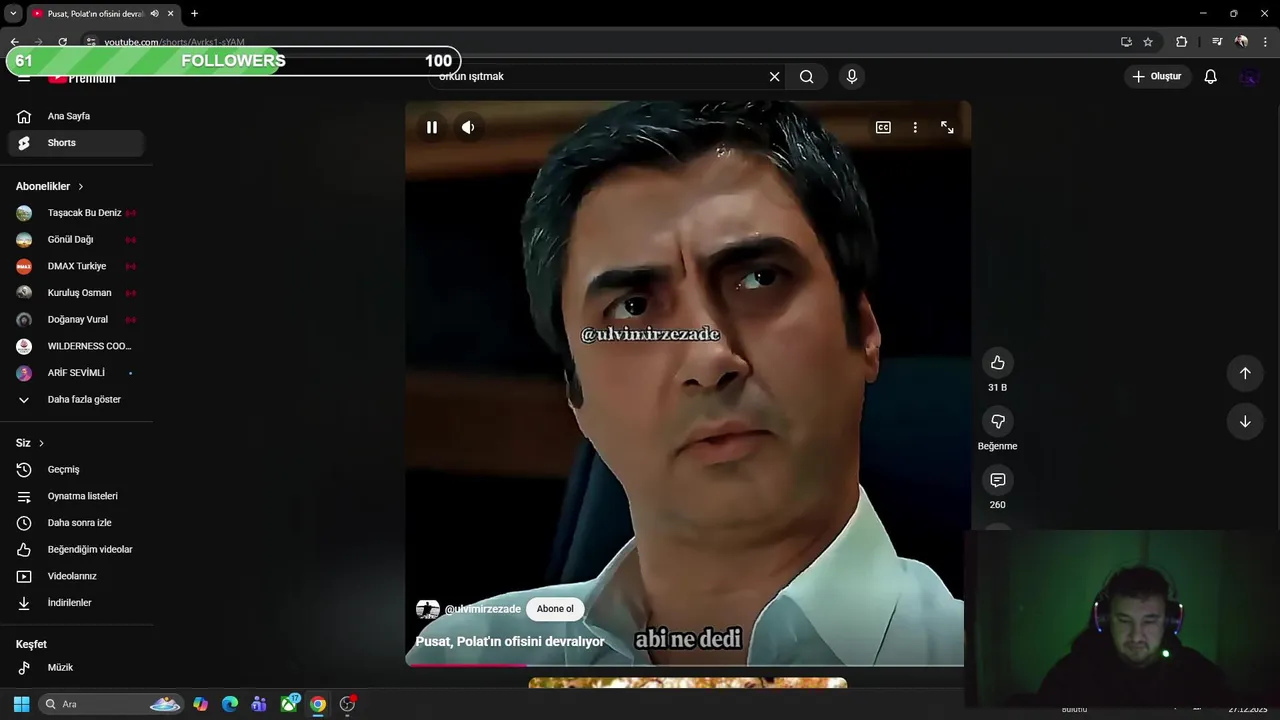Open Müzik under Keşfet
The height and width of the screenshot is (720, 1280).
76,668
